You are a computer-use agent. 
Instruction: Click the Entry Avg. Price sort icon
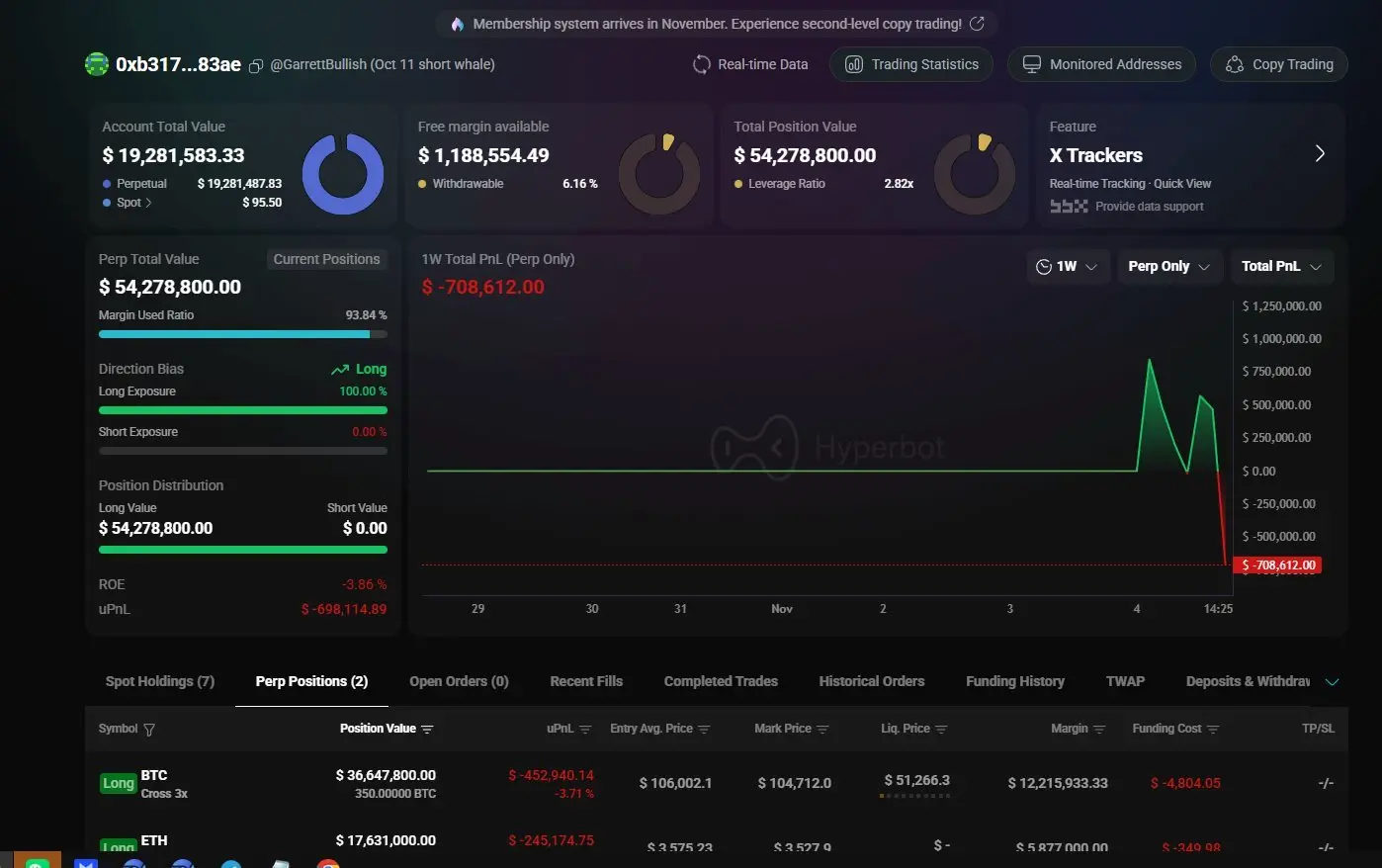(704, 730)
